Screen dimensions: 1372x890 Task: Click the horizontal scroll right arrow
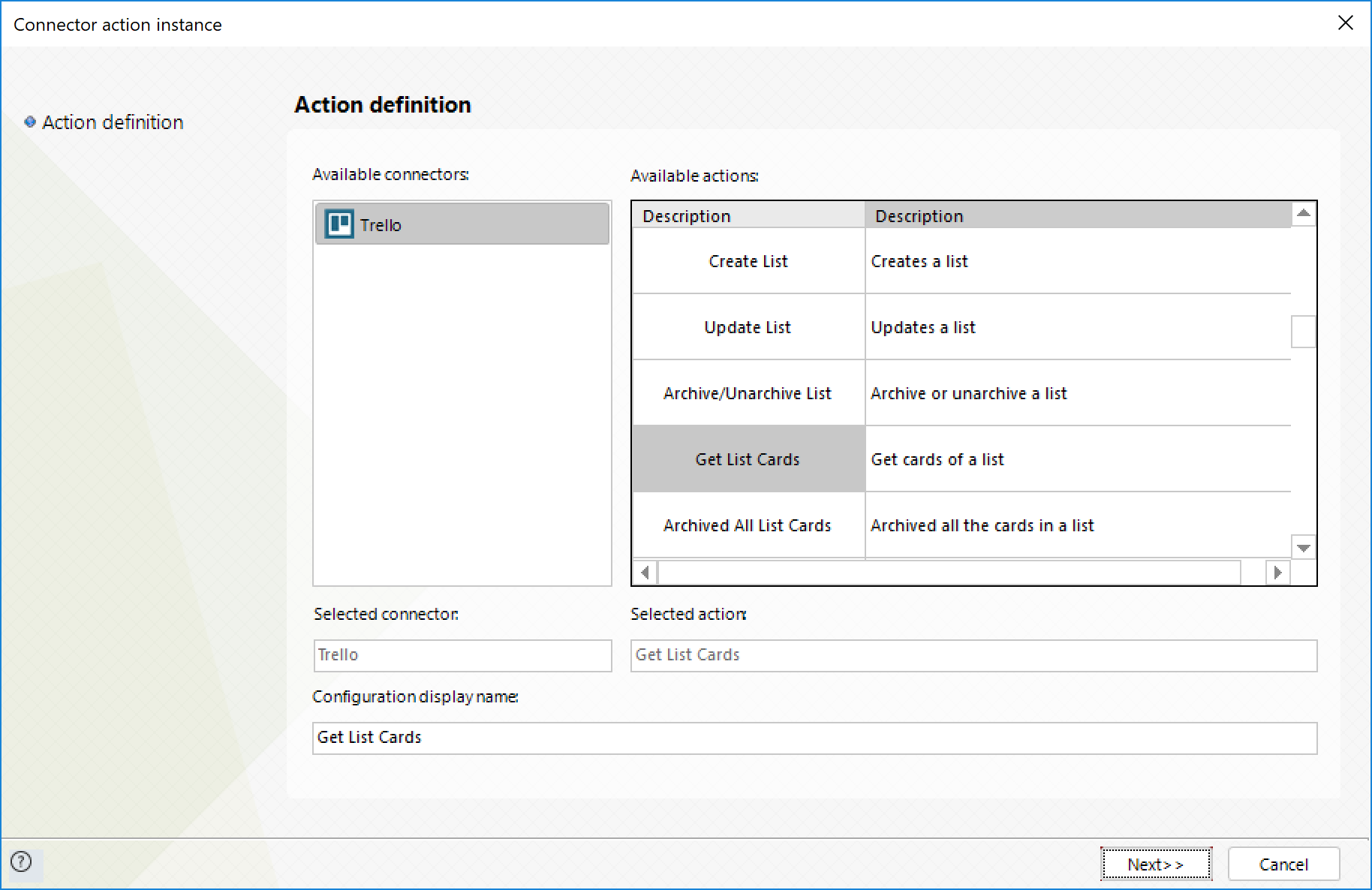pyautogui.click(x=1277, y=573)
